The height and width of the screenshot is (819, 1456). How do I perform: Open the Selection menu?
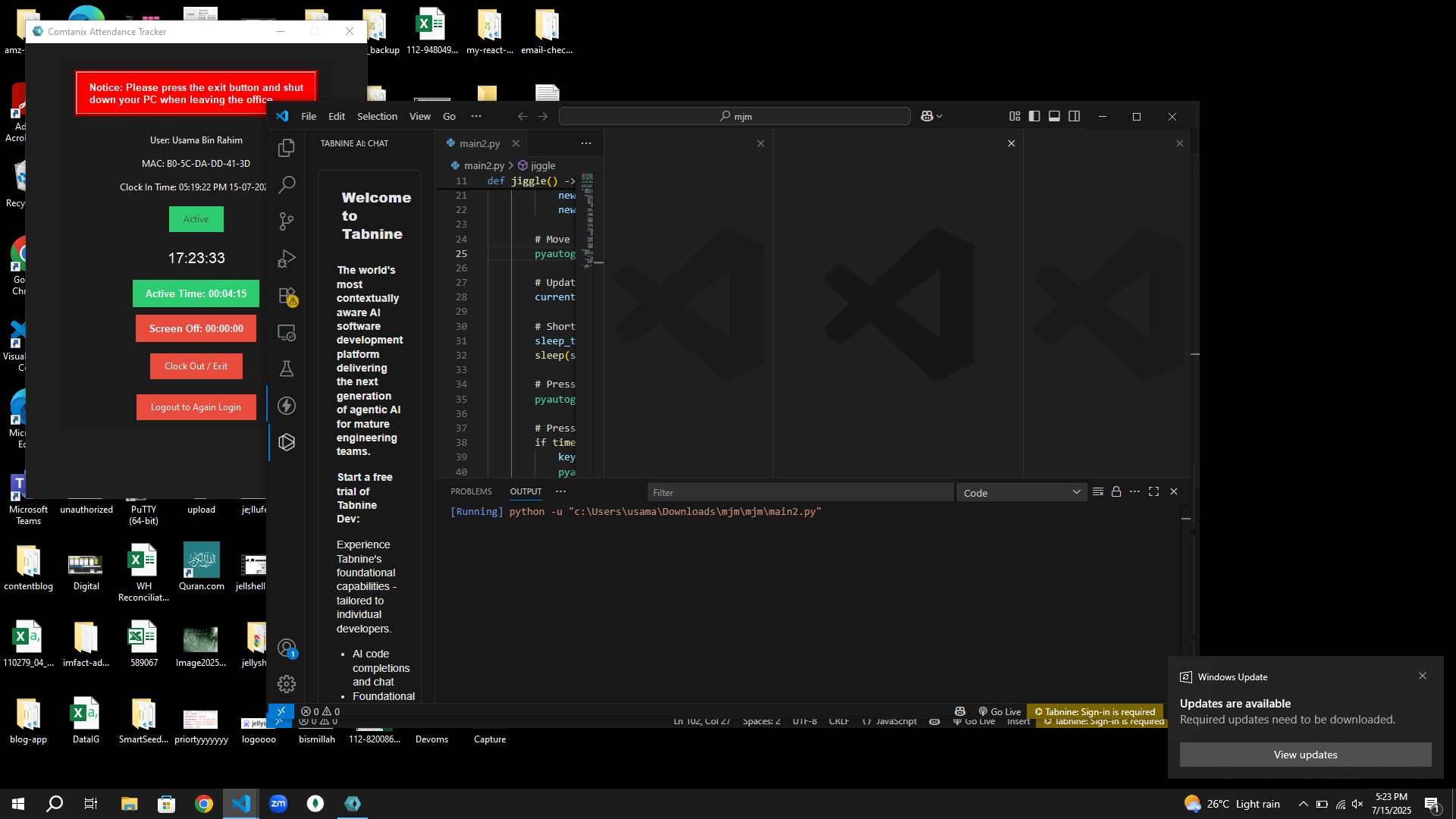coord(377,116)
